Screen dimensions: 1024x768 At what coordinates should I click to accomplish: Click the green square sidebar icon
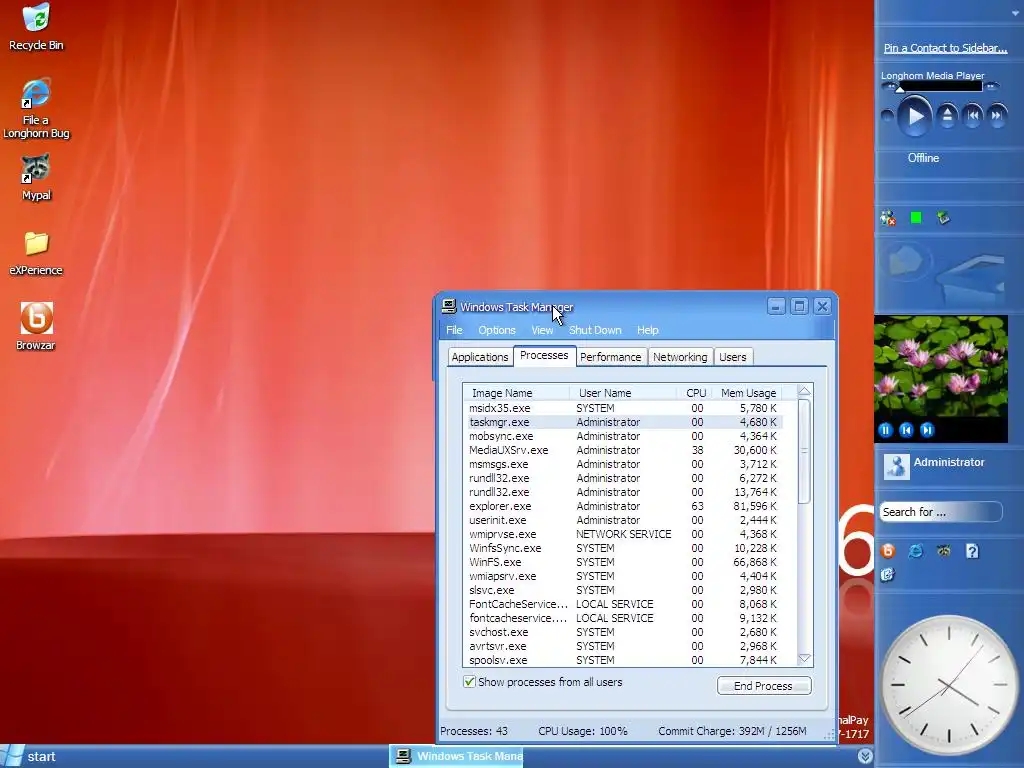[916, 217]
